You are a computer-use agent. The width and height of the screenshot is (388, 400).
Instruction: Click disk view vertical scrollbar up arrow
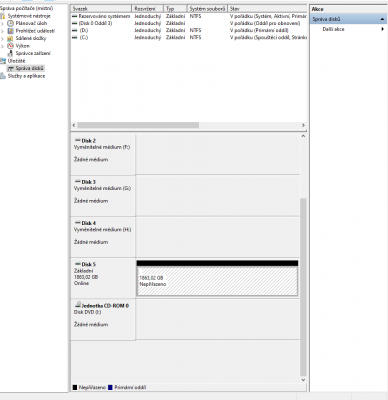[x=303, y=136]
